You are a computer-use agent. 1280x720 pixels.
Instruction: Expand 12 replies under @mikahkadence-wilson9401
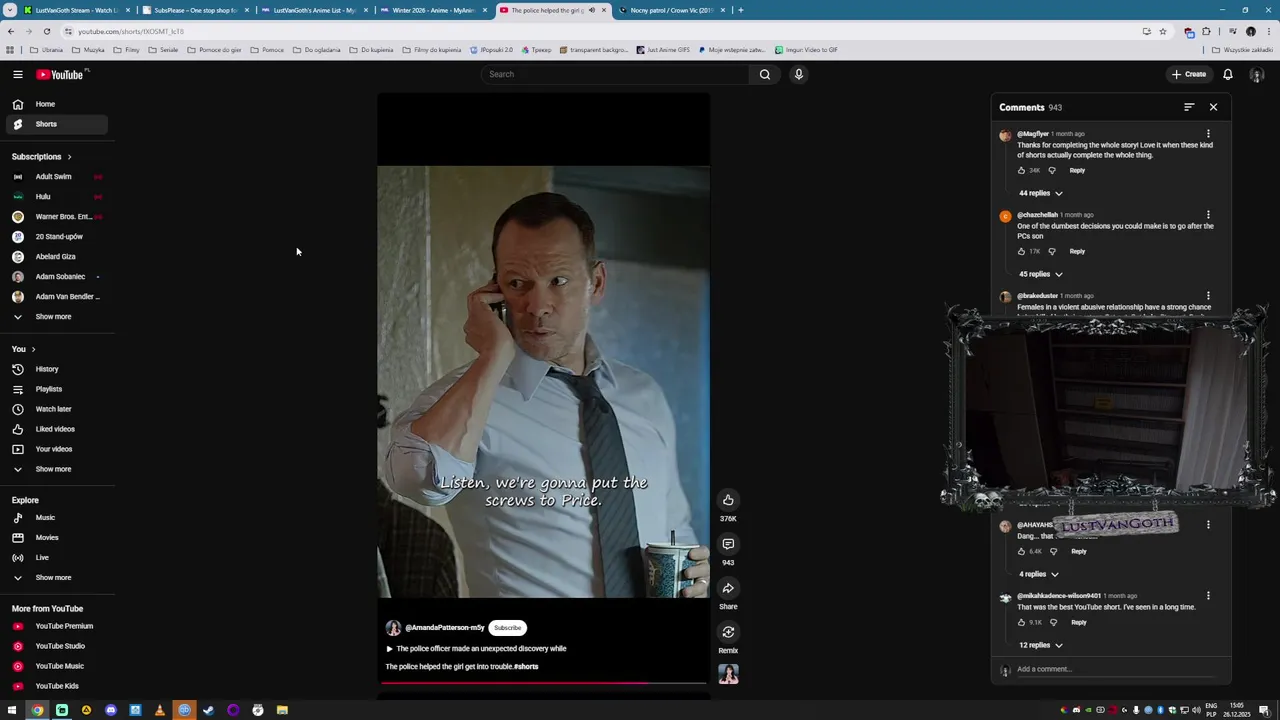tap(1040, 645)
